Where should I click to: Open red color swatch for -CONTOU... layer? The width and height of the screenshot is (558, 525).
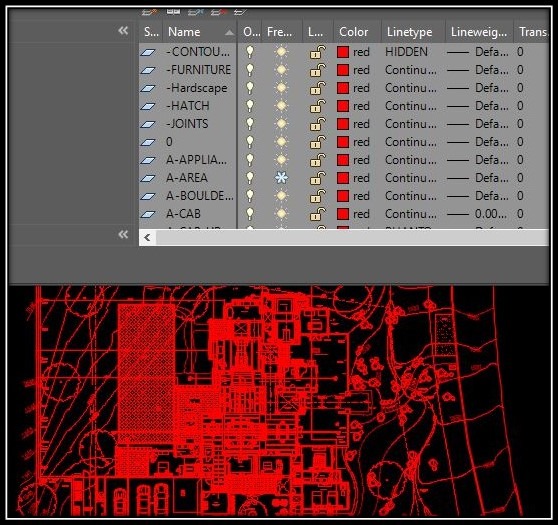point(343,52)
